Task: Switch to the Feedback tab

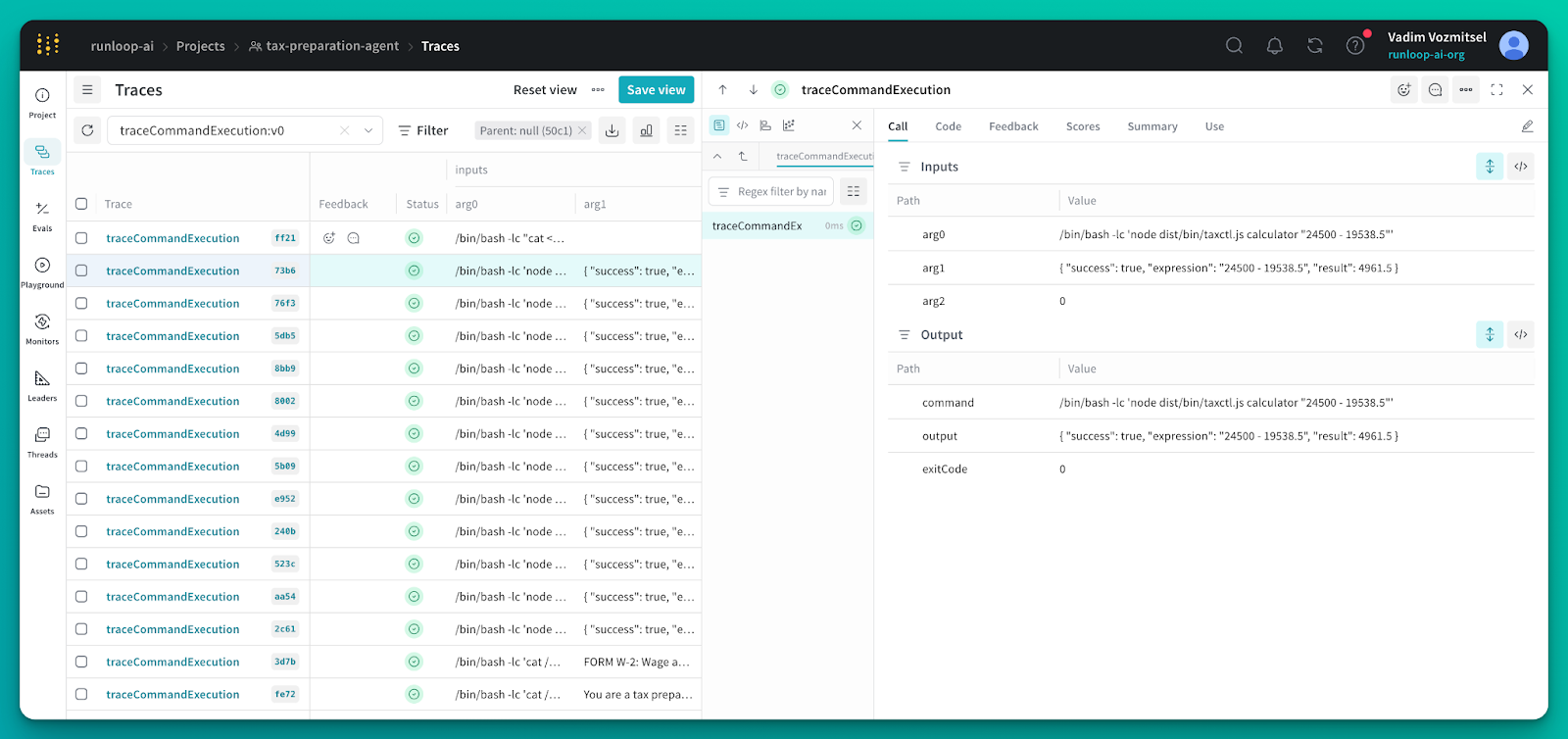Action: click(x=1013, y=126)
